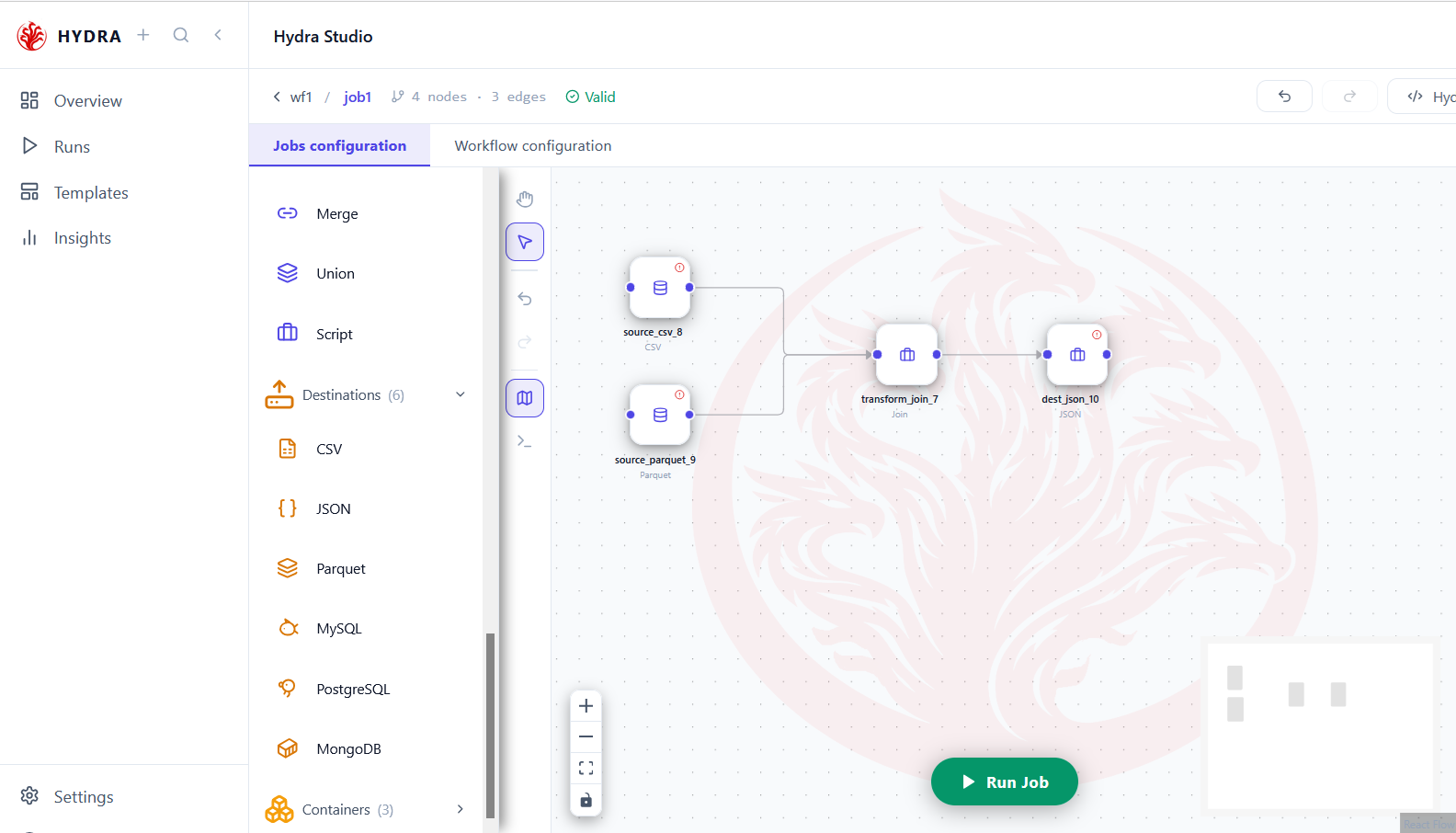Toggle the minimap map icon
Screen dimensions: 1456x833
(525, 398)
